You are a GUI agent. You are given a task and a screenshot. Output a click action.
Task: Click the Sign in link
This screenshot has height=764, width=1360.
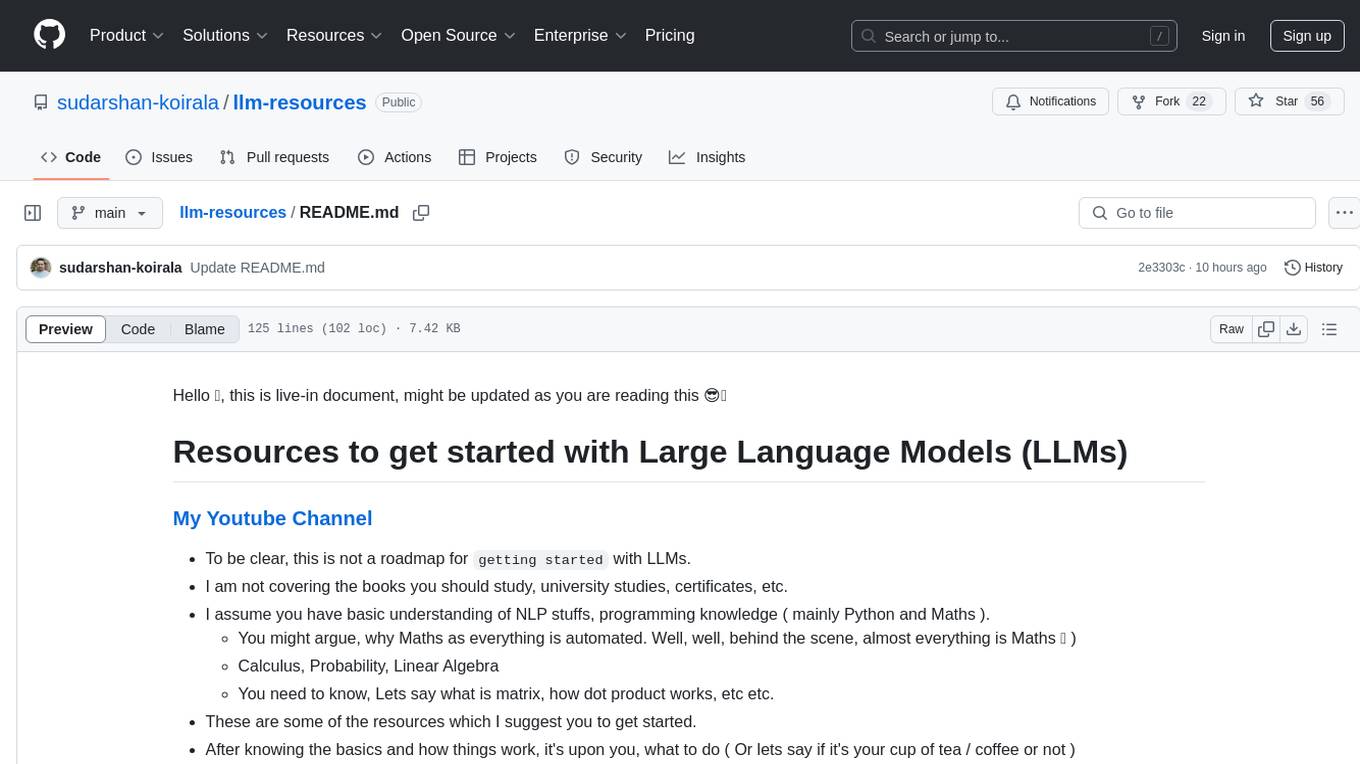(1223, 36)
